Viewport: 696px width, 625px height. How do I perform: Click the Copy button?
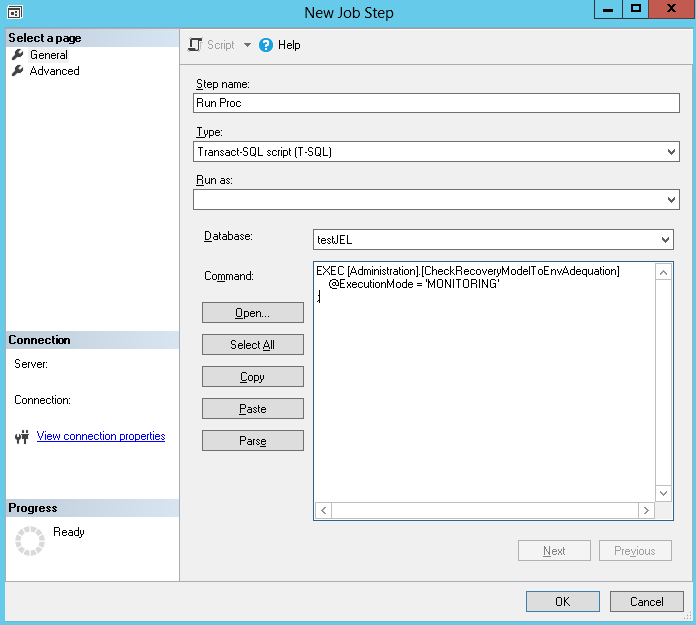point(253,377)
